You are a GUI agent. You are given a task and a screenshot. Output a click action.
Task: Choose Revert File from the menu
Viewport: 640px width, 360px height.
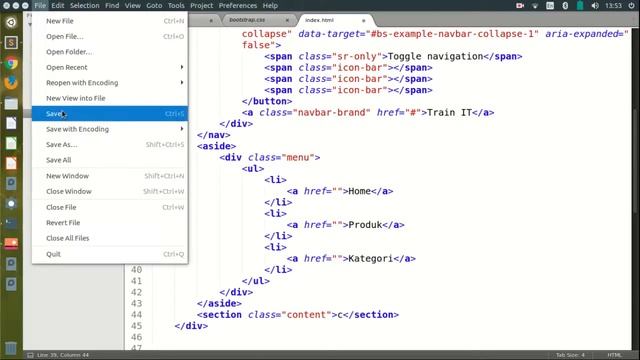pos(110,223)
